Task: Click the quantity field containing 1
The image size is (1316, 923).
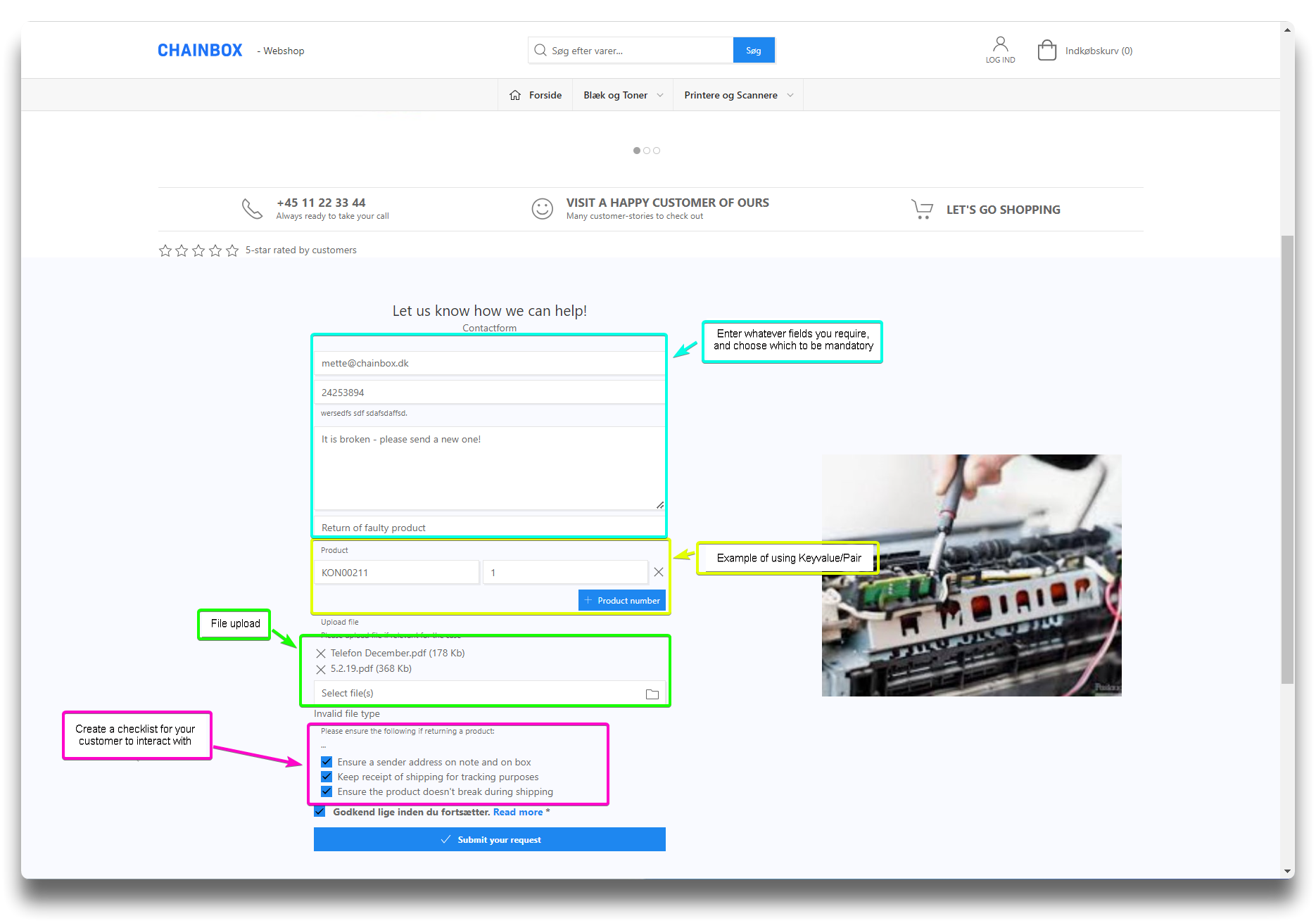Action: (x=565, y=573)
